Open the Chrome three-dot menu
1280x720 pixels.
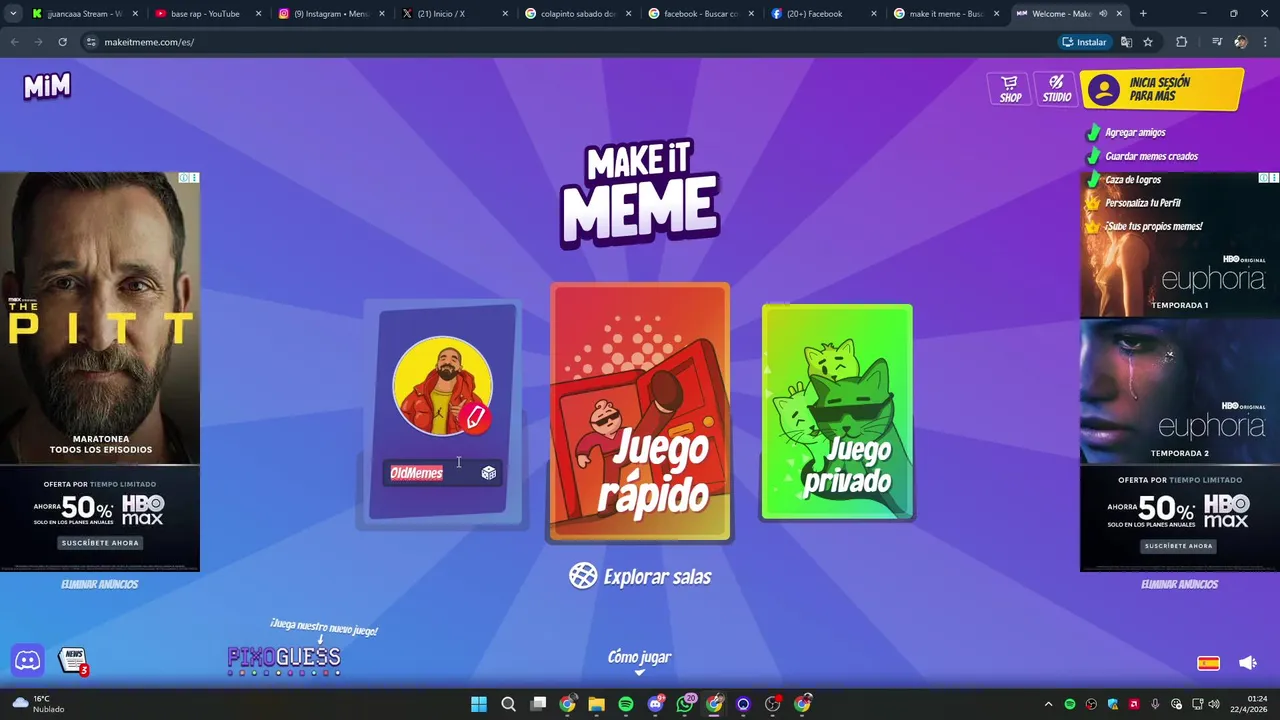[1266, 42]
